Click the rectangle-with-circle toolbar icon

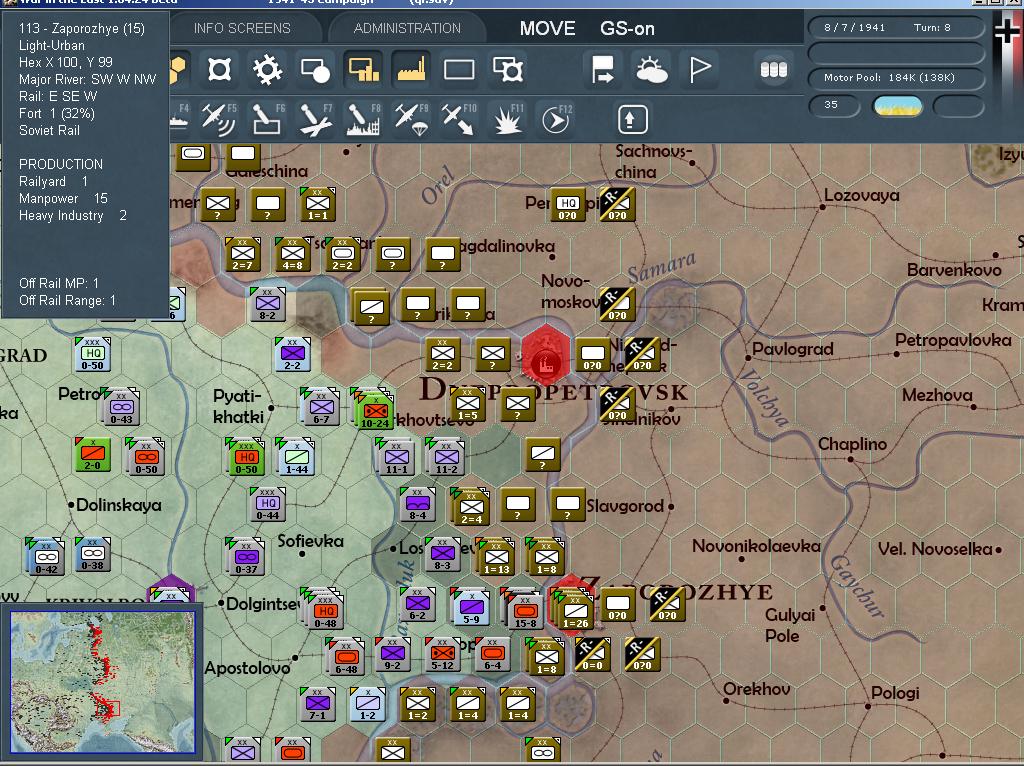tap(315, 70)
